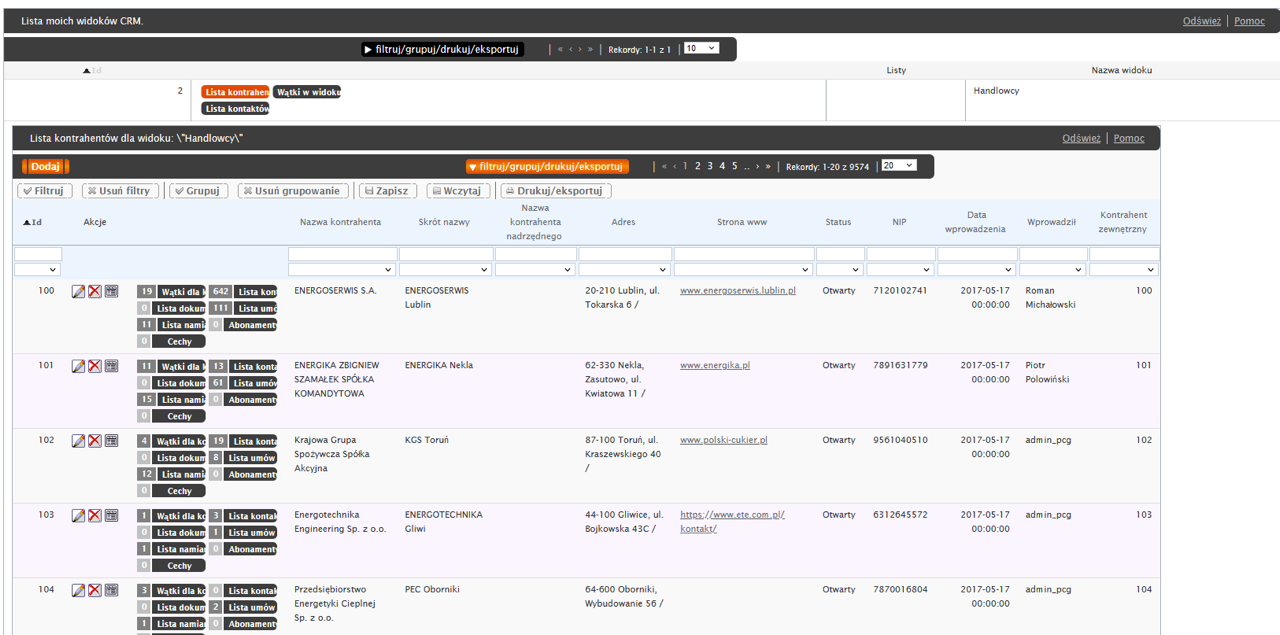Click the red delete icon for row 102
The height and width of the screenshot is (635, 1280).
(94, 441)
